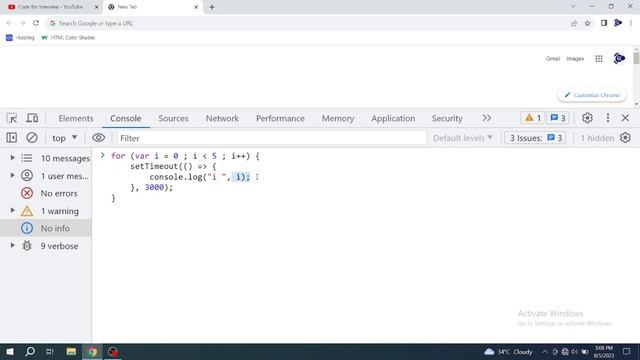Switch to the Console tab

click(126, 118)
